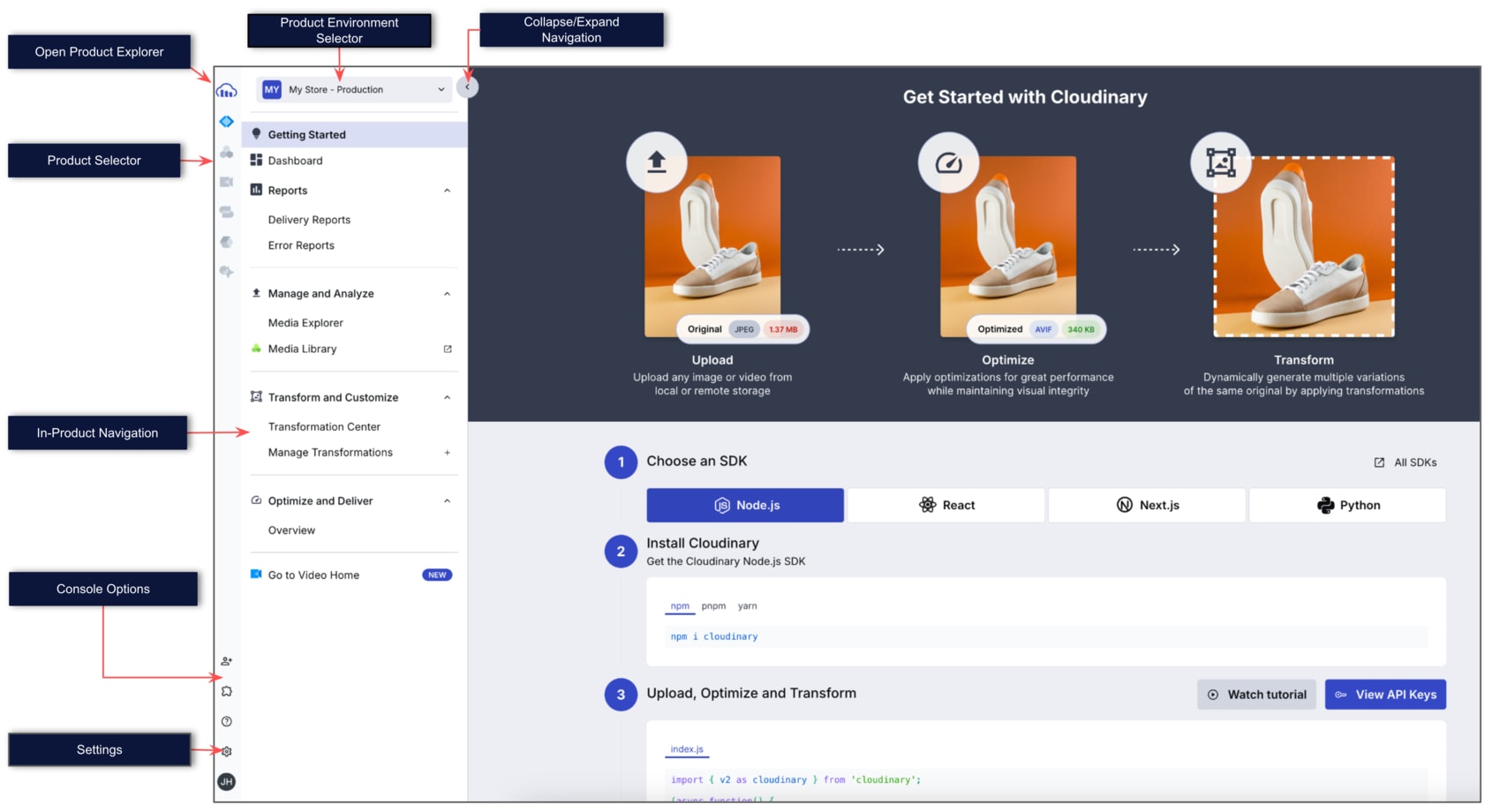
Task: Click the Transform sneaker image
Action: (x=1304, y=246)
